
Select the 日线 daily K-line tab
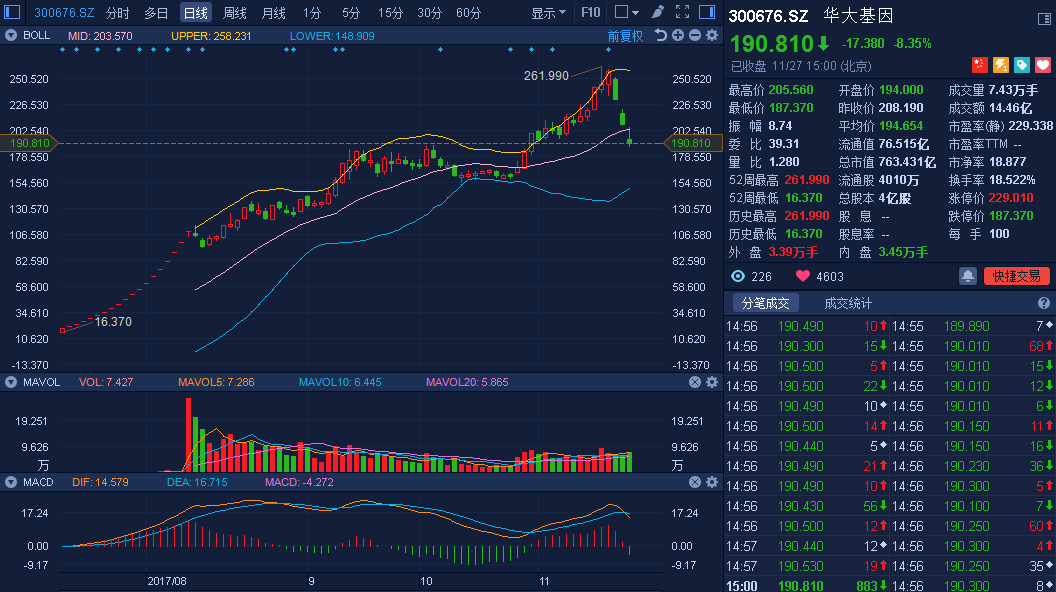coord(196,13)
